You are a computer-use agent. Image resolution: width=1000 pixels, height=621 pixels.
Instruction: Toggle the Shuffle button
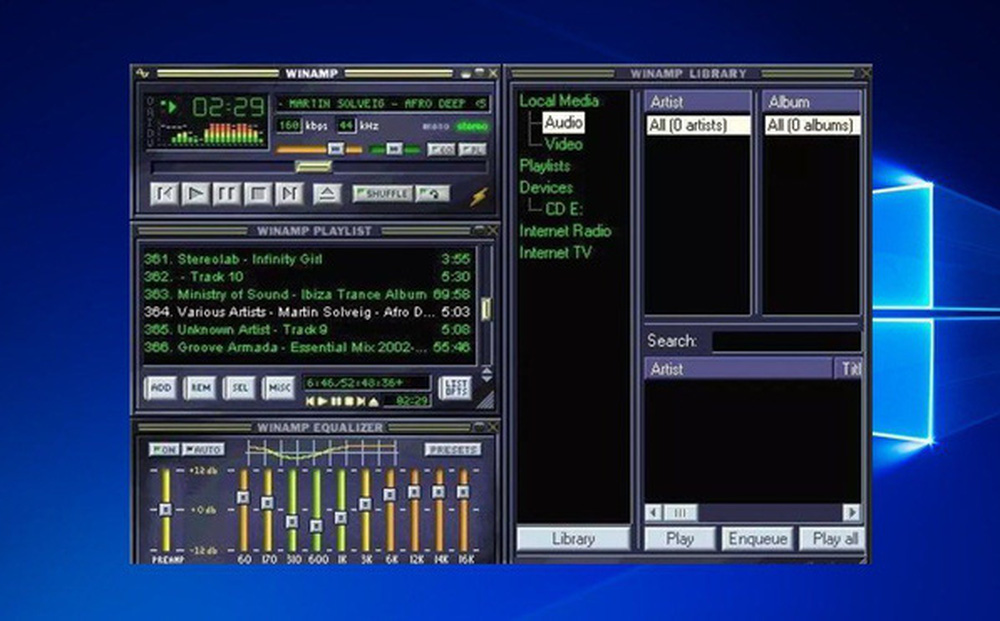click(382, 193)
